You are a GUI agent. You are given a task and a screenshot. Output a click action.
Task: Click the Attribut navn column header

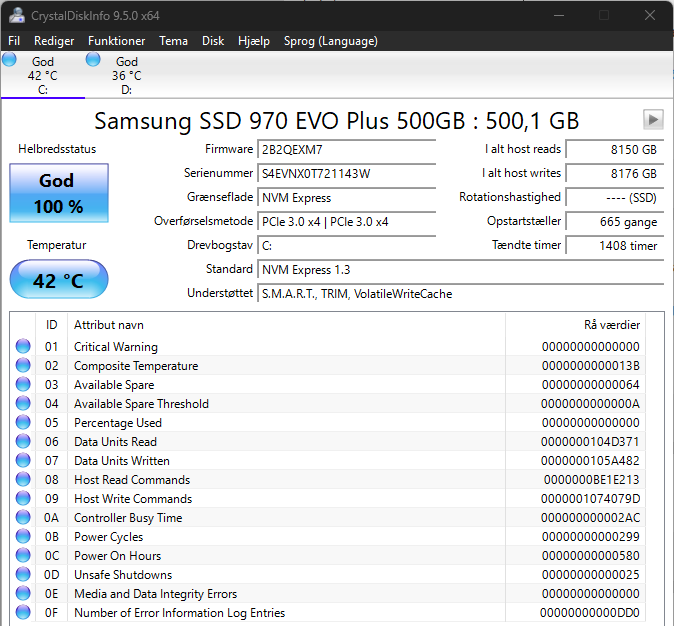point(286,325)
